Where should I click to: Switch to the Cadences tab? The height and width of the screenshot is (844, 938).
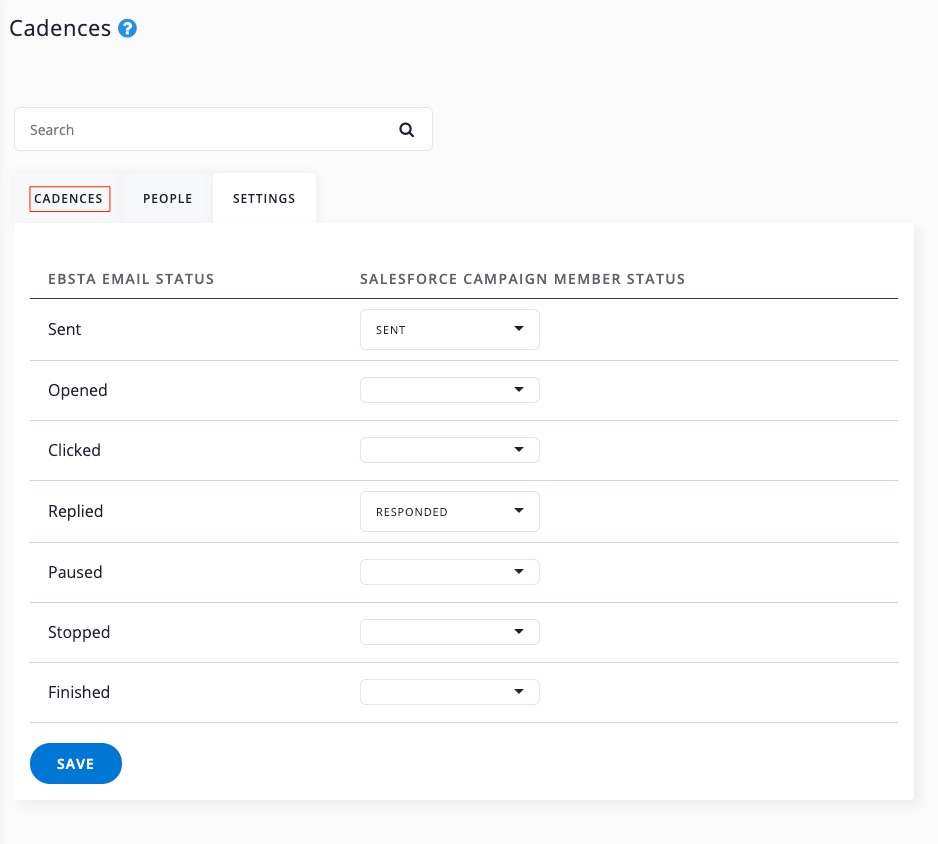pyautogui.click(x=69, y=199)
